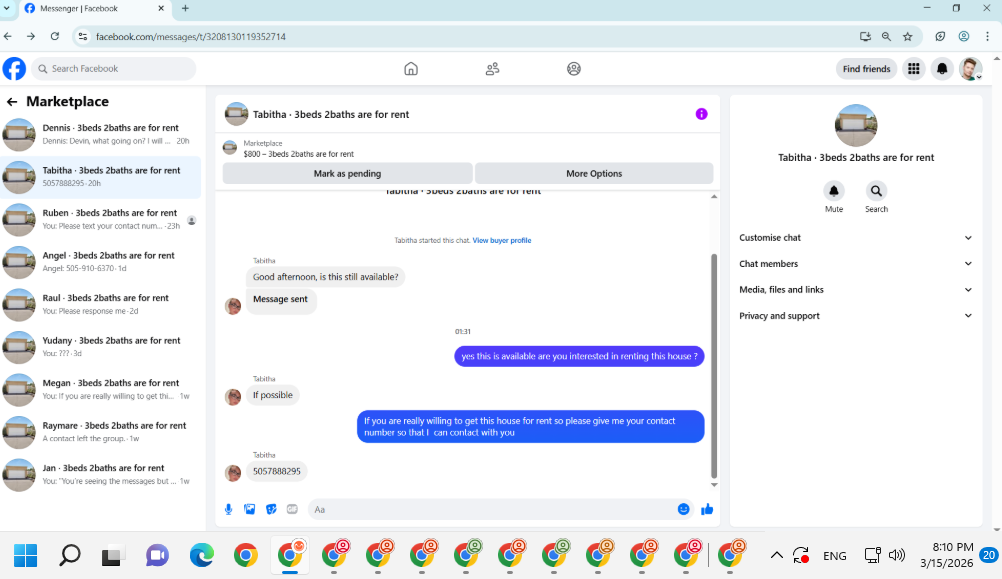Open Windows taskbar search
Screen dimensions: 1002x579
tap(70, 555)
